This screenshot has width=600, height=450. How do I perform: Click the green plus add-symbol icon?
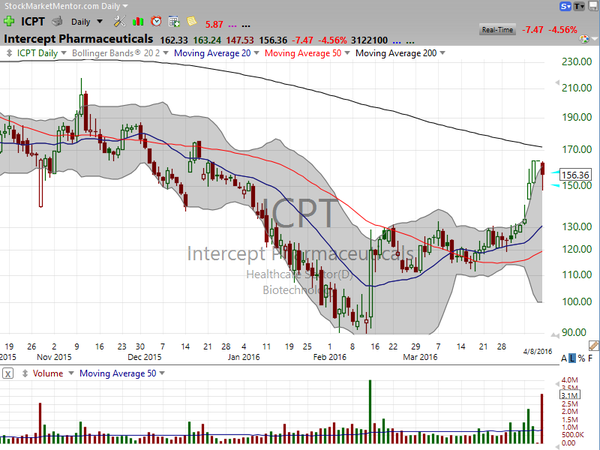coord(9,21)
